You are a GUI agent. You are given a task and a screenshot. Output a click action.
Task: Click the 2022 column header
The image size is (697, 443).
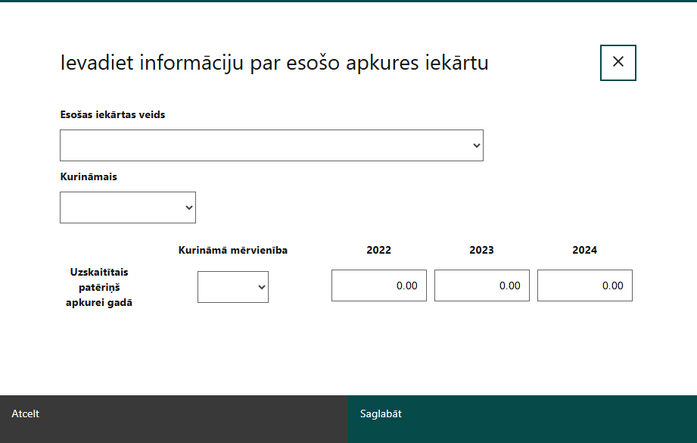coord(379,250)
